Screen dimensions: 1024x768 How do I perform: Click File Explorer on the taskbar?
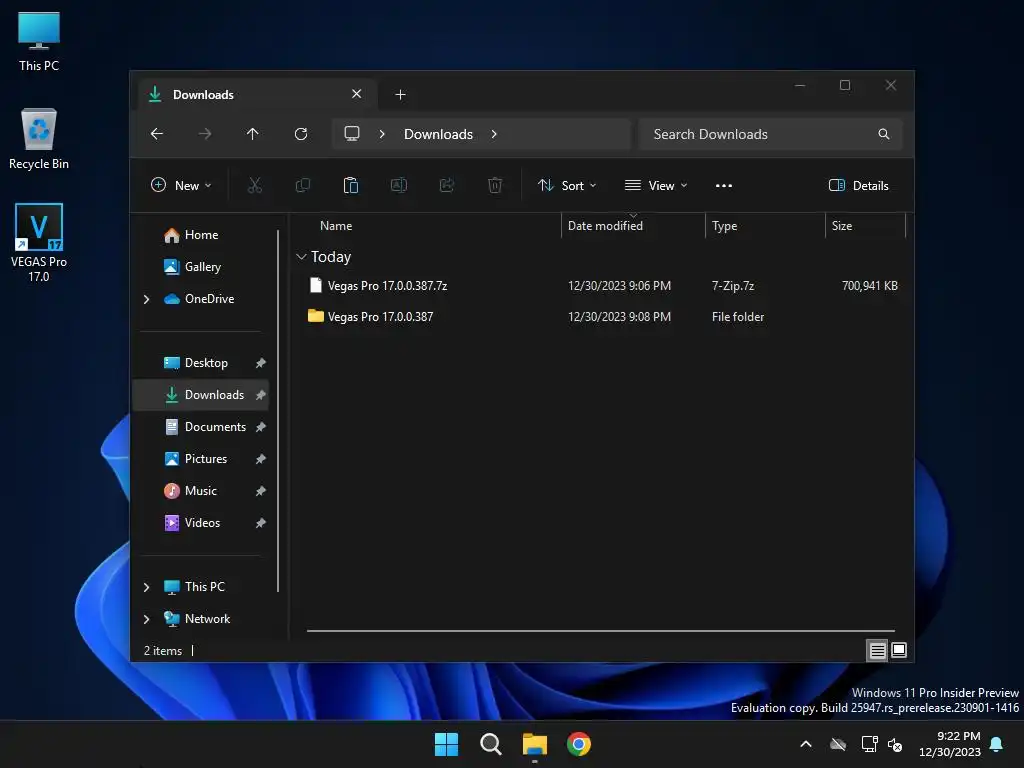pos(535,744)
